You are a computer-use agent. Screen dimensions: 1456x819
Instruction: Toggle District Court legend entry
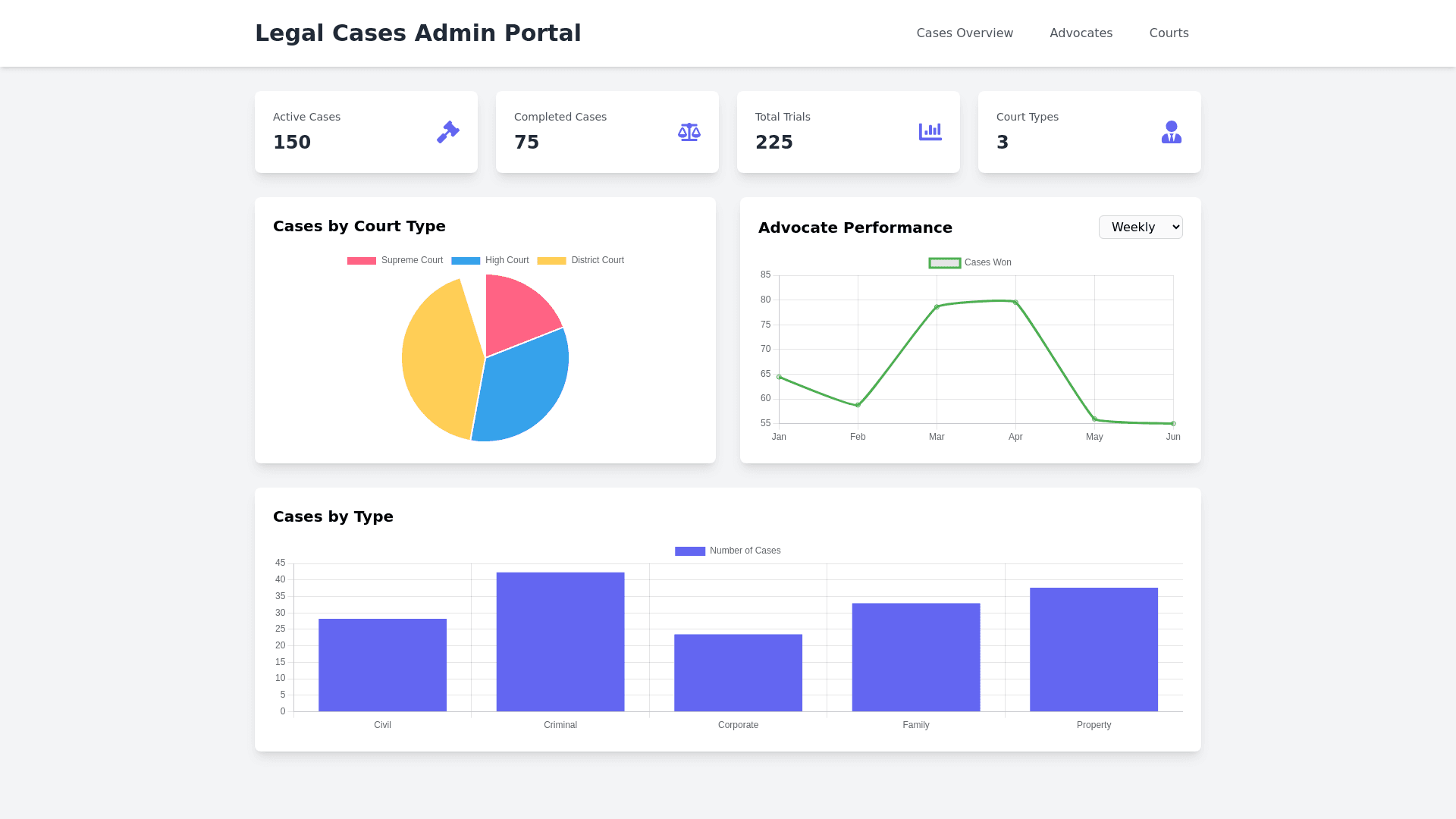coord(580,260)
